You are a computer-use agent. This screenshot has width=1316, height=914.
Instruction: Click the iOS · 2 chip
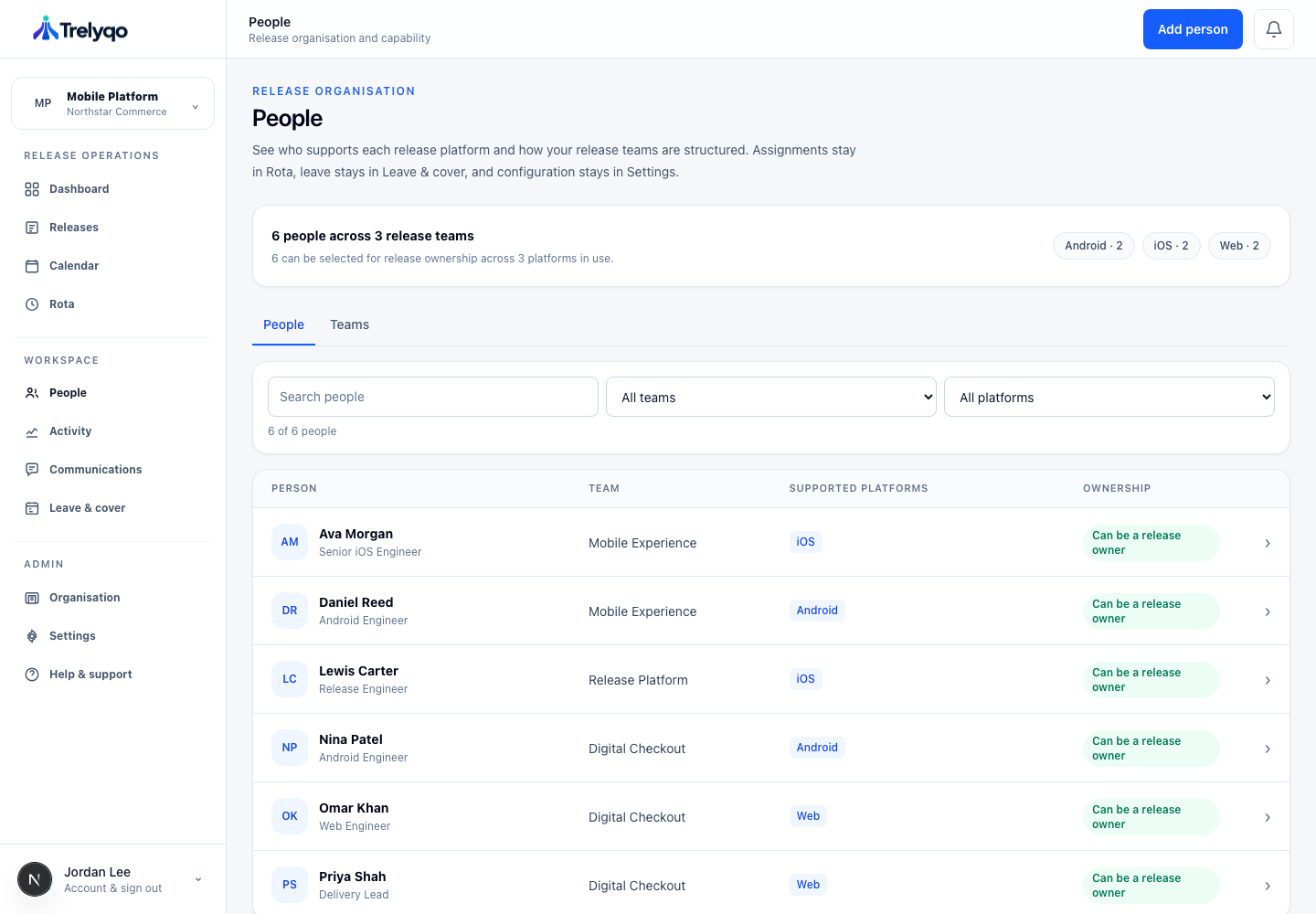(1172, 246)
